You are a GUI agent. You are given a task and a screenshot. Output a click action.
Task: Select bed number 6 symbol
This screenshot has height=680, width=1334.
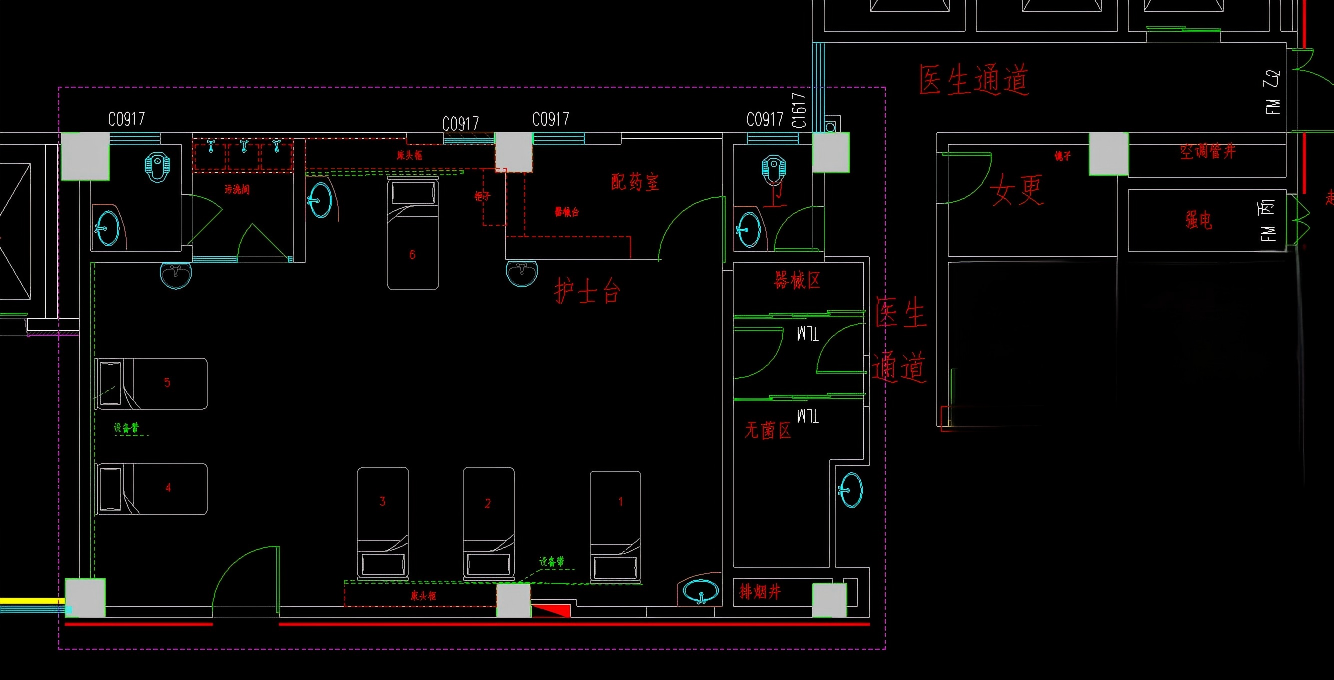pyautogui.click(x=413, y=235)
